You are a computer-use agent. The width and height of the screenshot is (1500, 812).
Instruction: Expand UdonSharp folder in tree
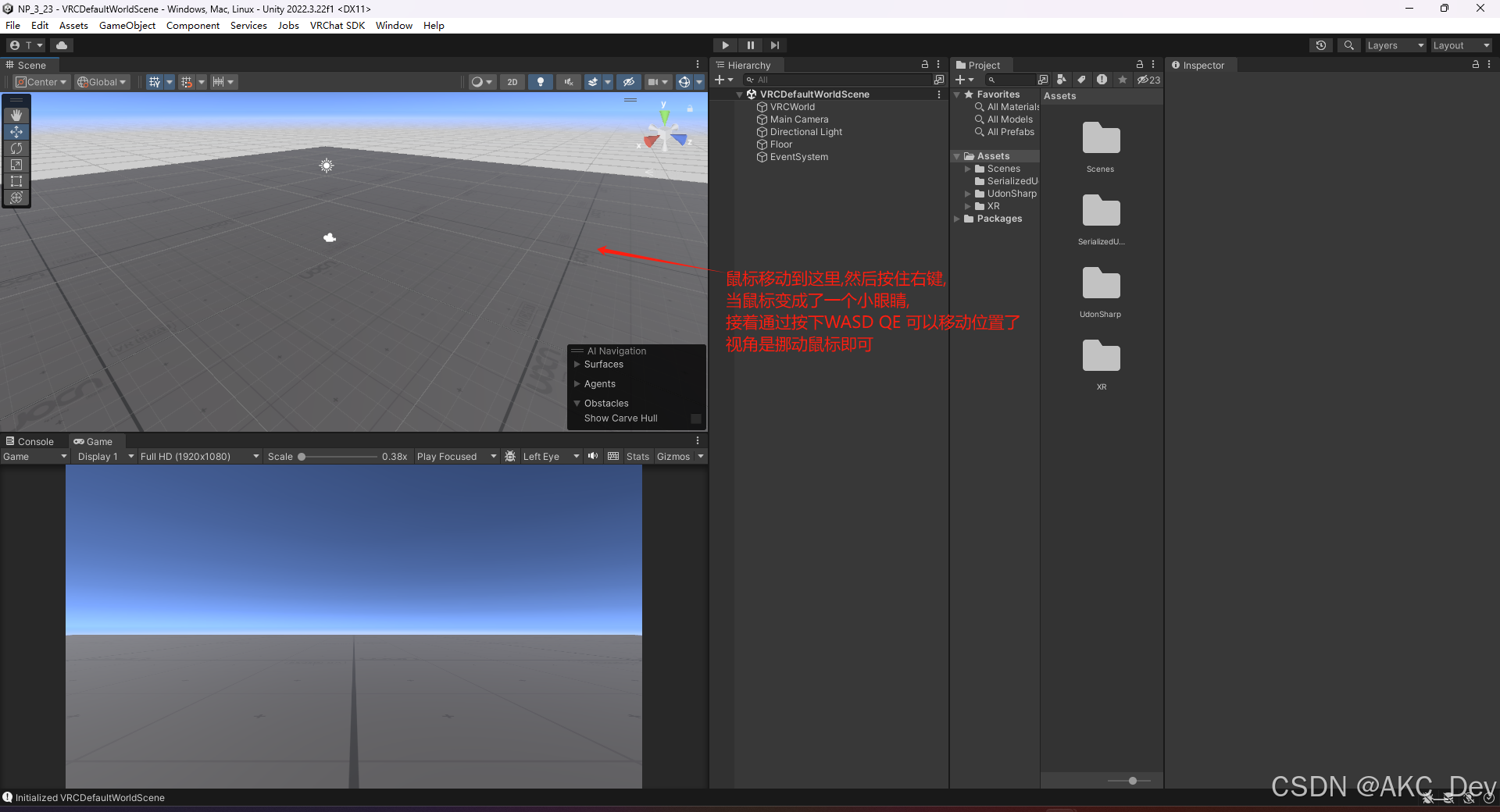tap(968, 194)
